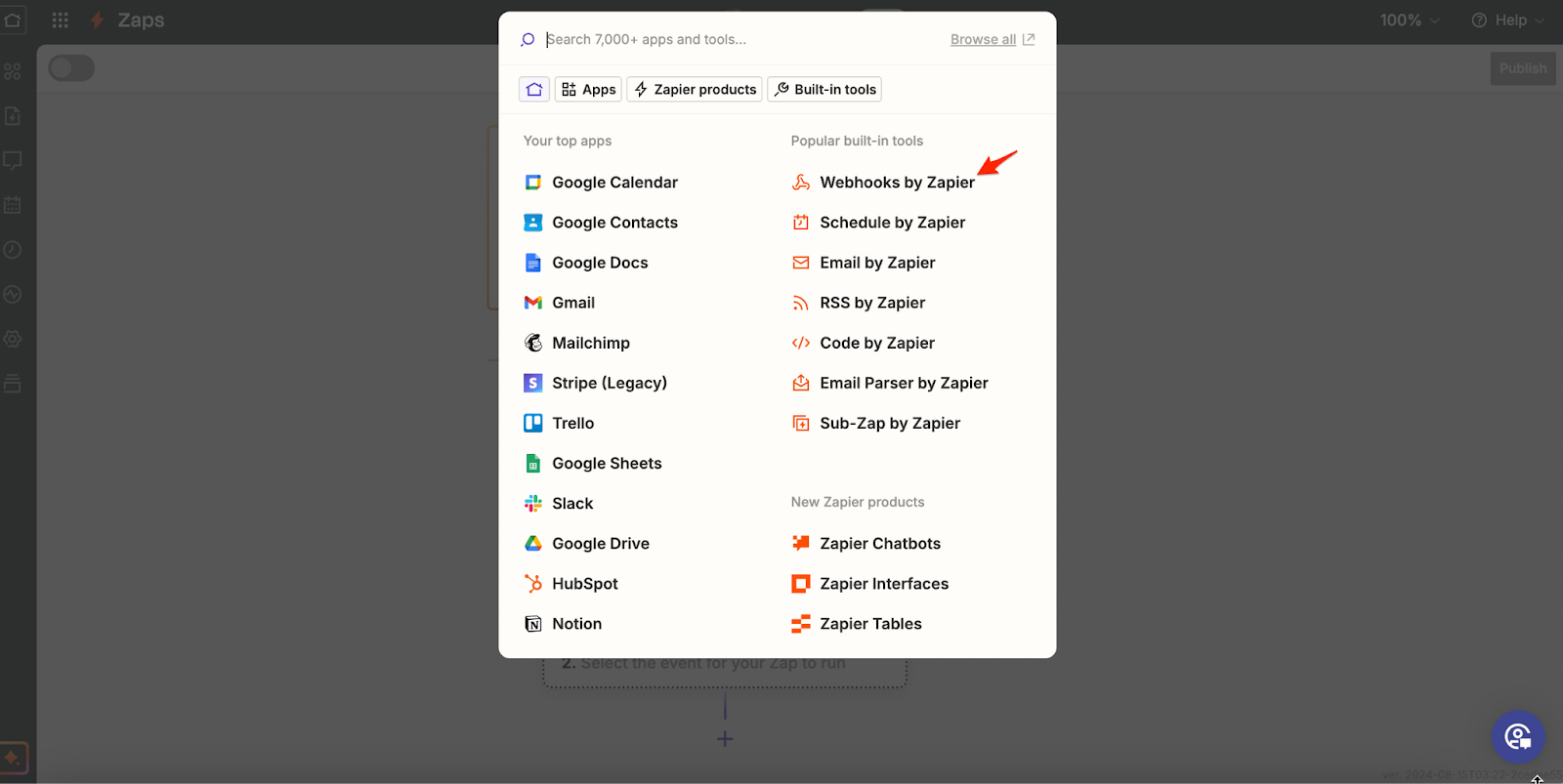Viewport: 1563px width, 784px height.
Task: Click the Zapier Chatbots icon
Action: click(801, 544)
